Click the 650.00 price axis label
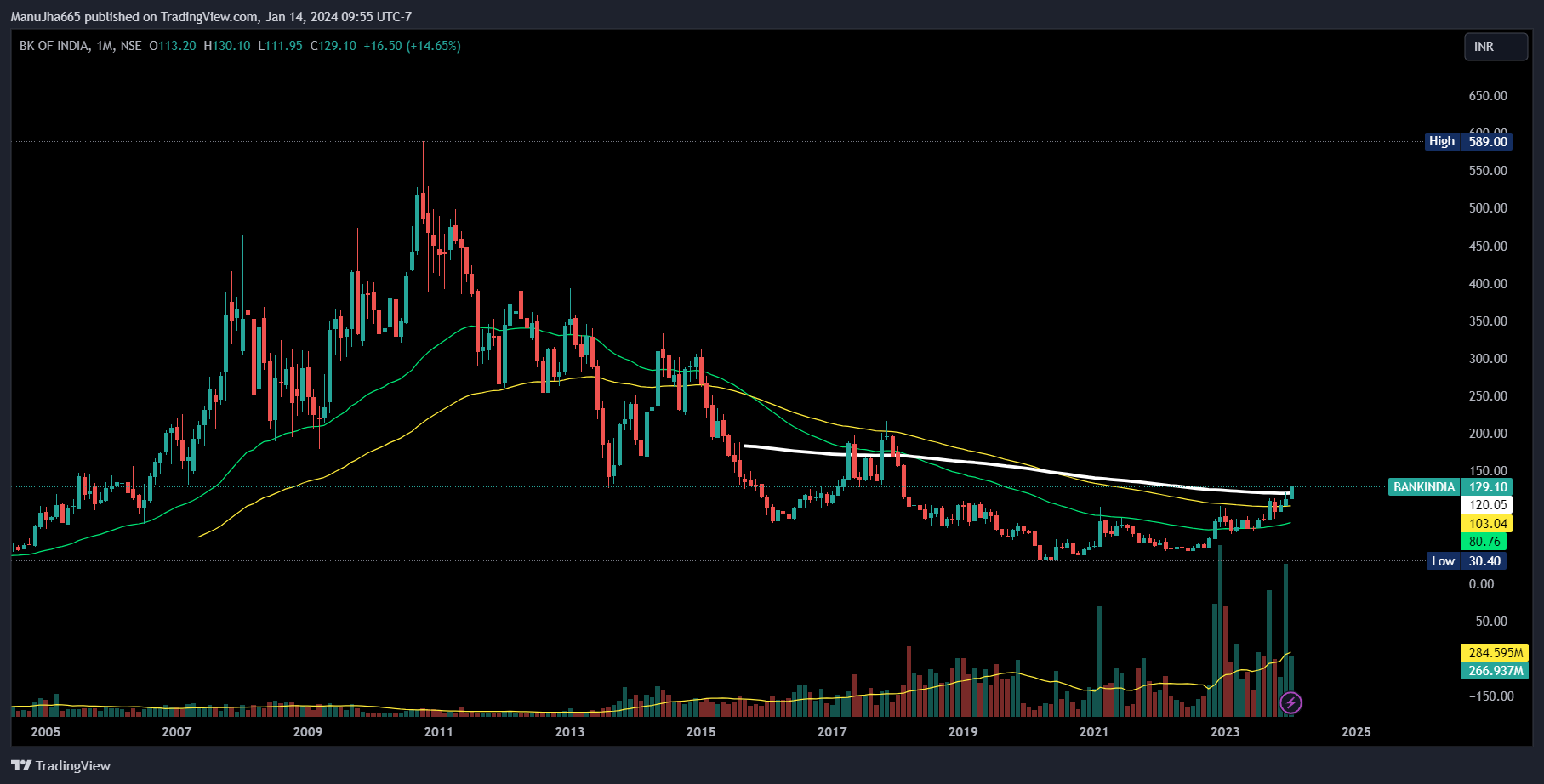This screenshot has width=1544, height=784. (x=1488, y=96)
